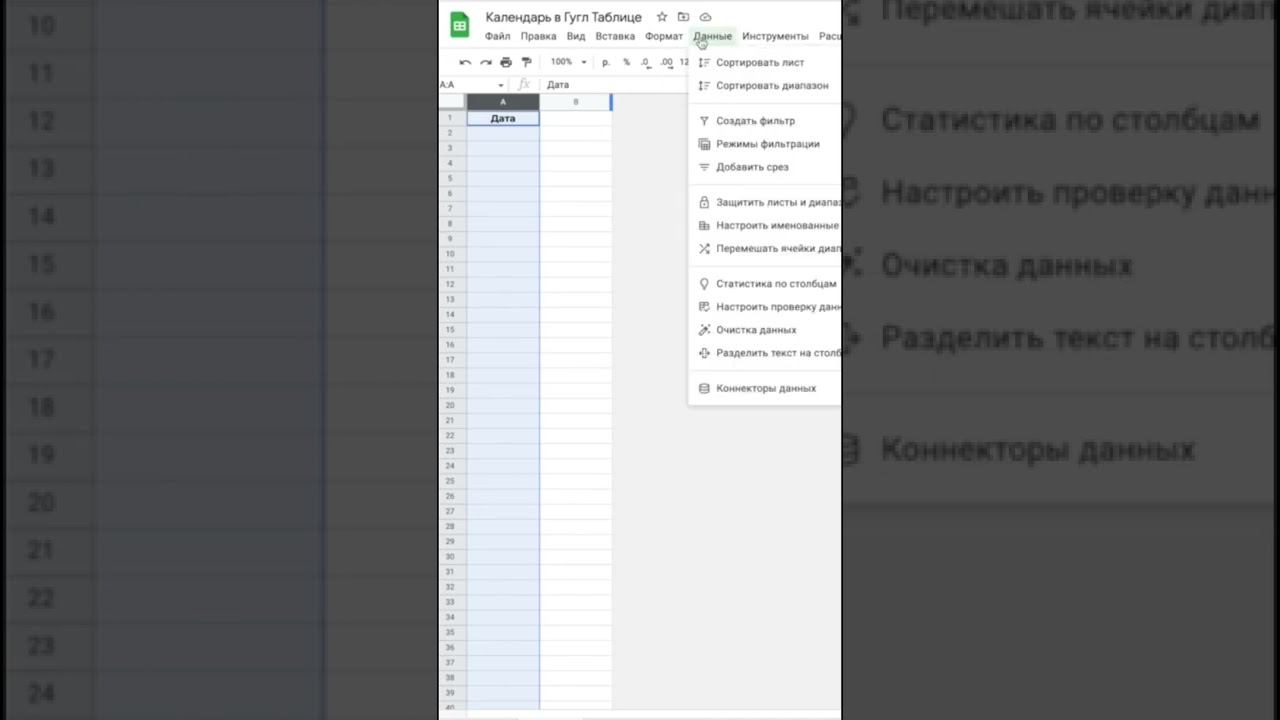Select row 39 header
The height and width of the screenshot is (720, 1280).
(x=452, y=693)
